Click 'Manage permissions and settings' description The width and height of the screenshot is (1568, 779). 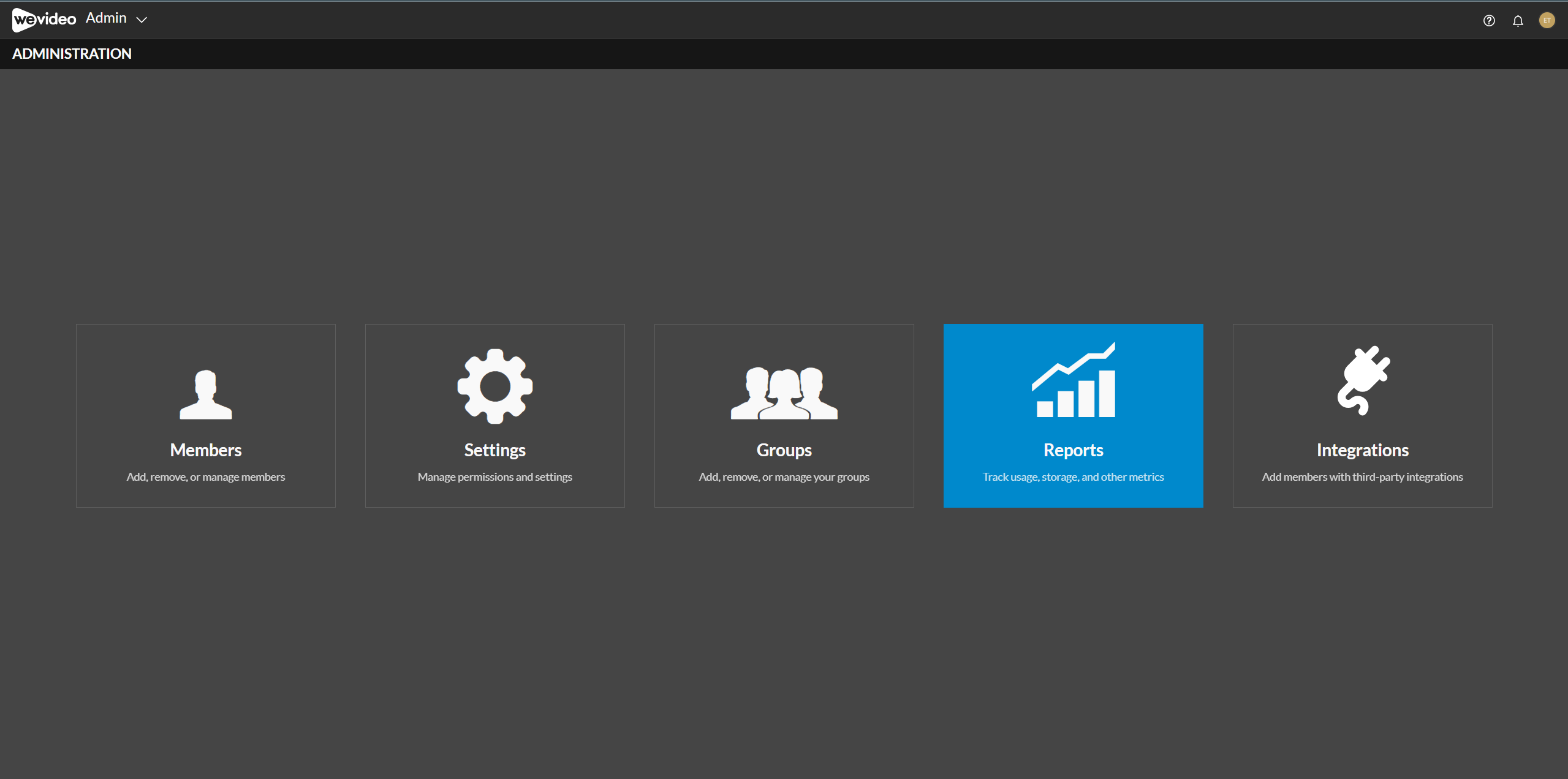pos(495,477)
